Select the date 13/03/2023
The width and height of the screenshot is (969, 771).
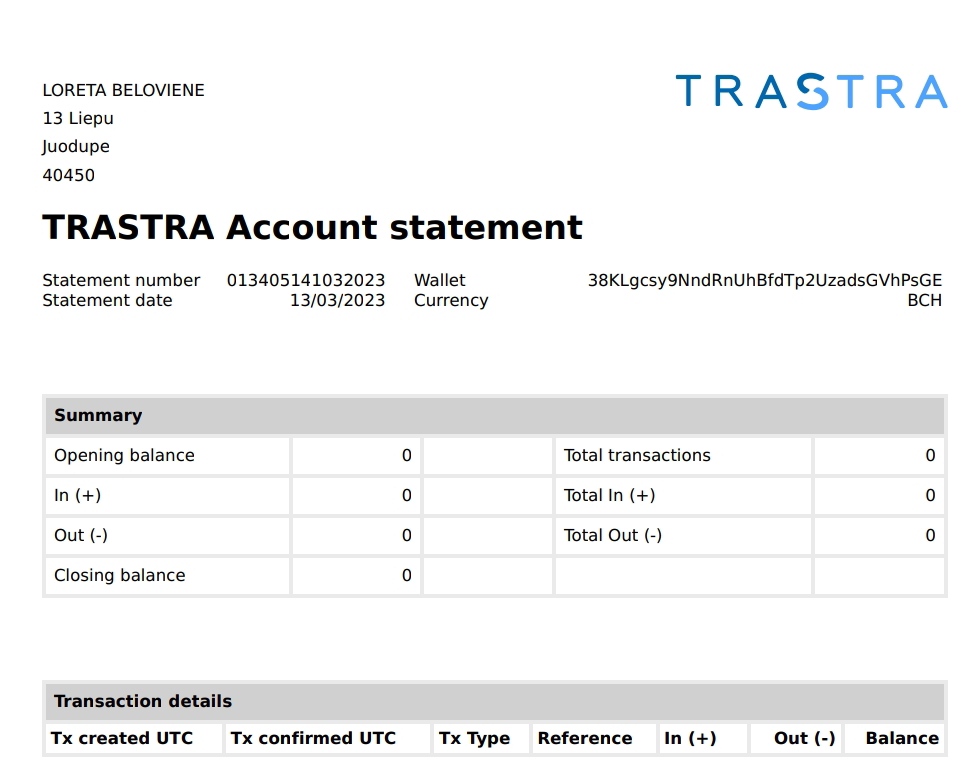pyautogui.click(x=337, y=300)
